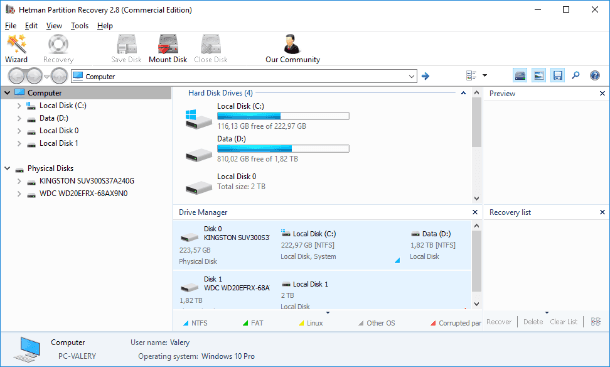Image resolution: width=610 pixels, height=367 pixels.
Task: Click the Other OS legend entry
Action: pos(377,323)
